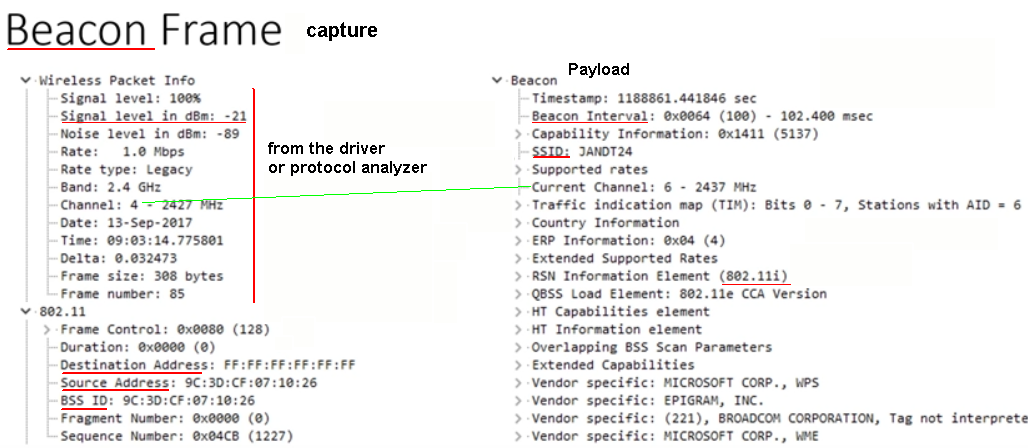Click the Frame size 308 bytes row
Viewport: 1028px width, 448px height.
tap(141, 276)
